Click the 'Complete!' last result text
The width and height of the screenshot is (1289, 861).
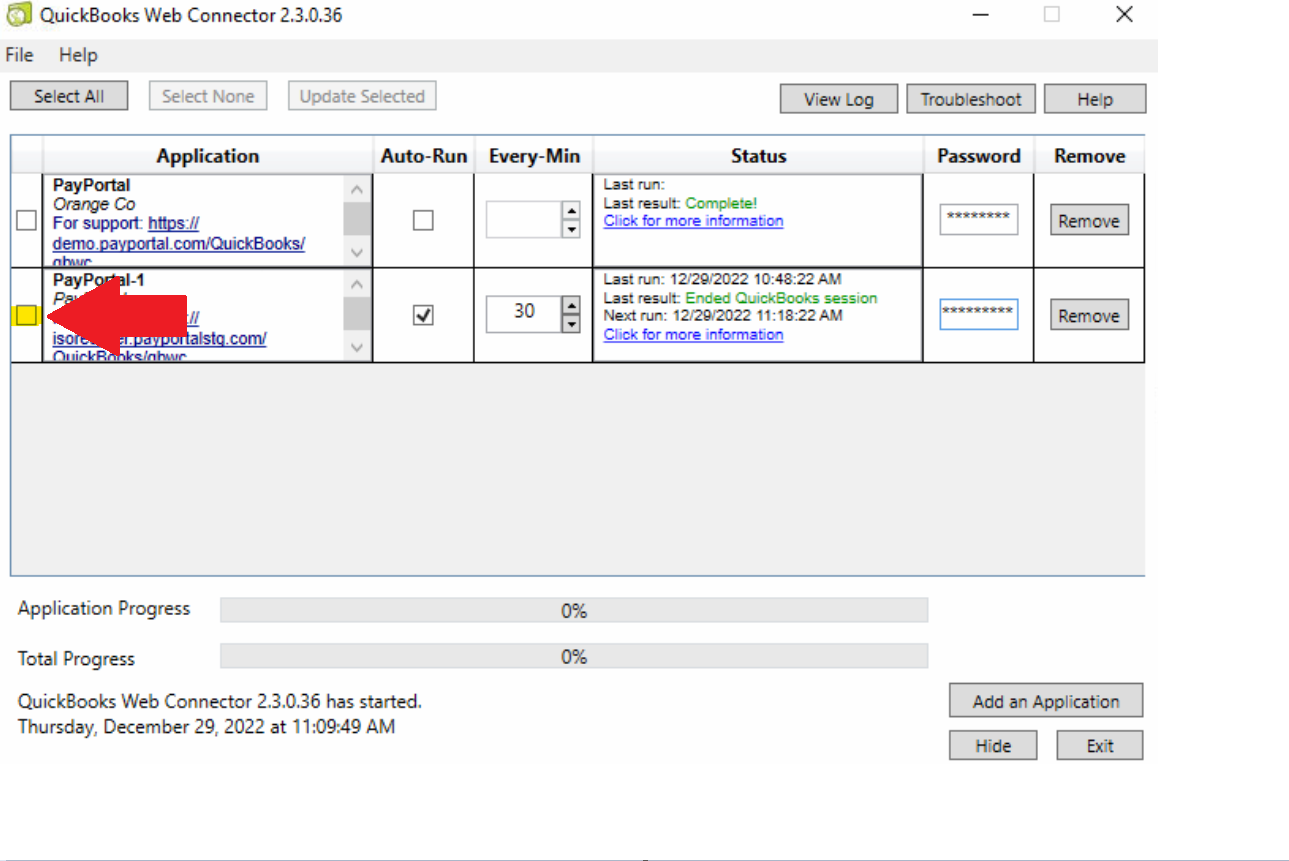(x=721, y=203)
